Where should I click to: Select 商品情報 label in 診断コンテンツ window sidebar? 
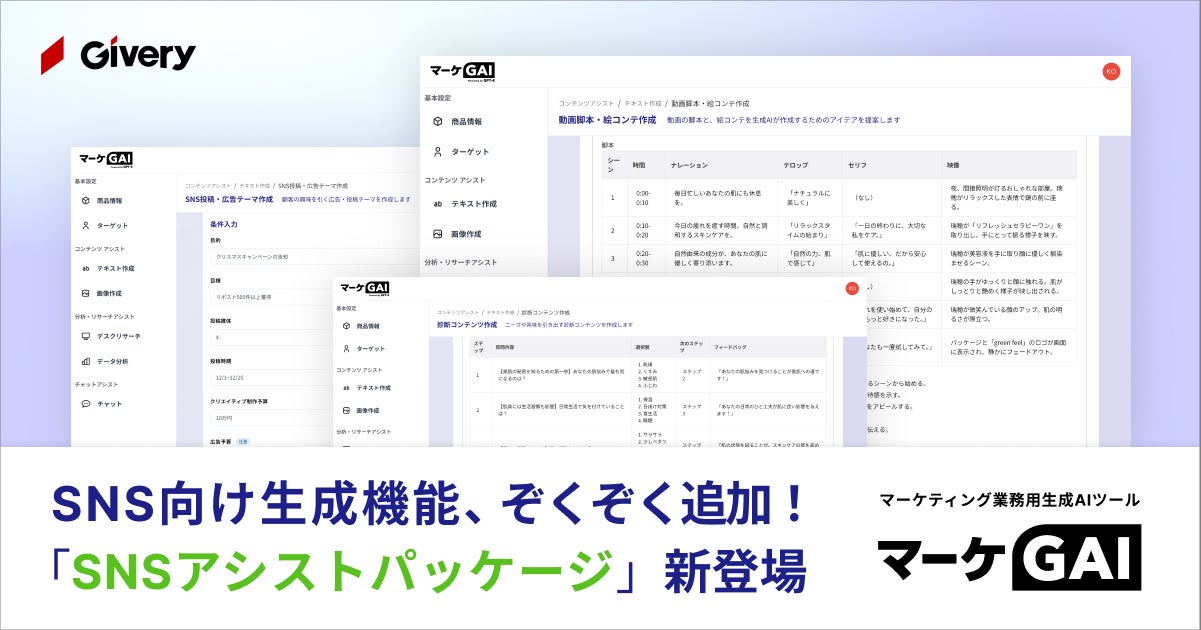(x=369, y=326)
